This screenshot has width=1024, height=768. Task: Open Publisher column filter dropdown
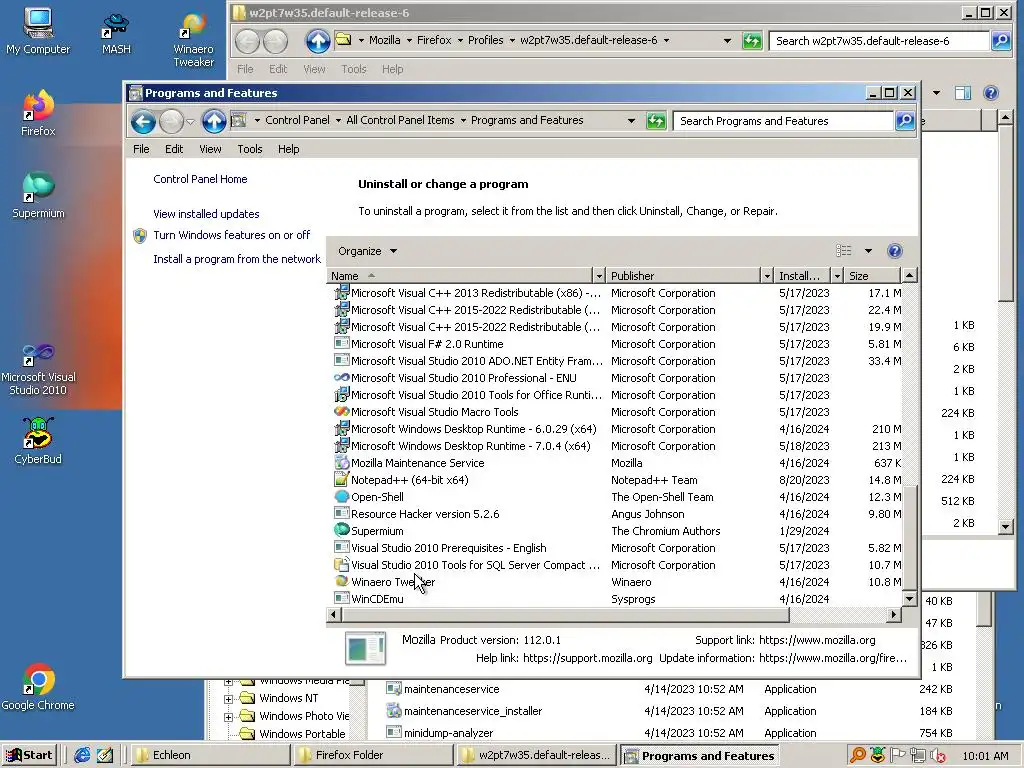point(767,276)
